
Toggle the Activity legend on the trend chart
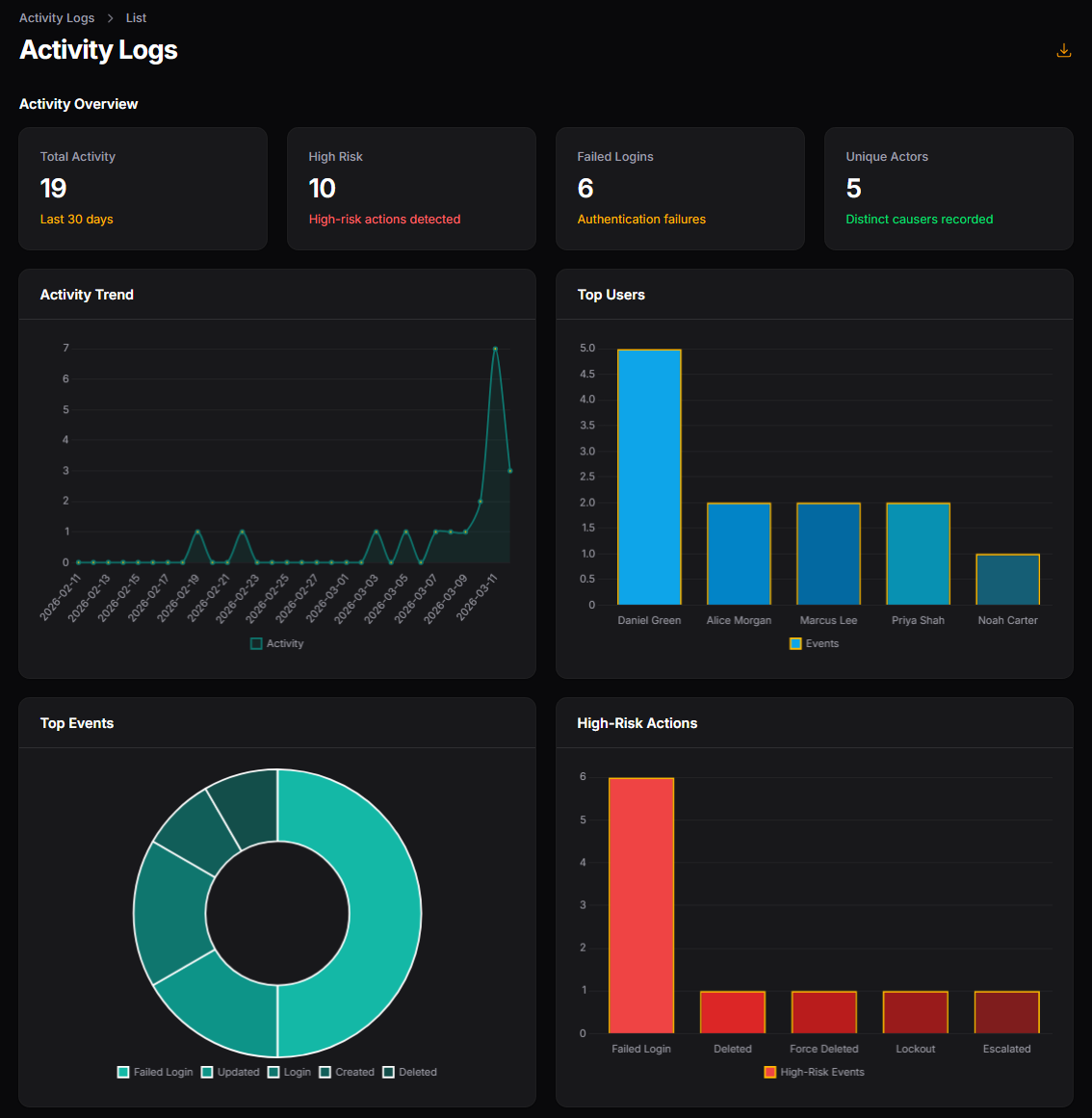coord(276,643)
